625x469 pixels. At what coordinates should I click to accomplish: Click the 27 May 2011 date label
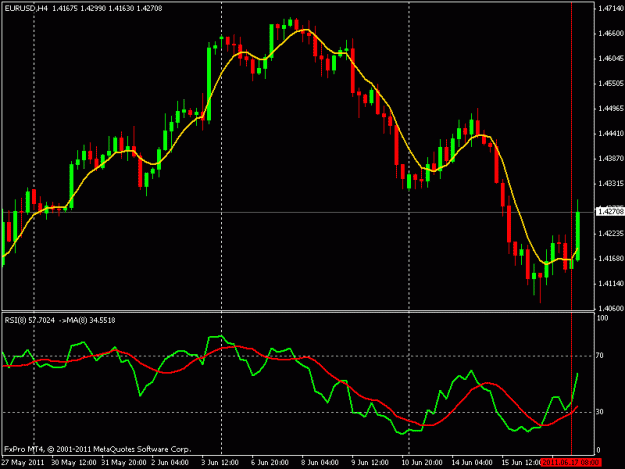(x=23, y=463)
